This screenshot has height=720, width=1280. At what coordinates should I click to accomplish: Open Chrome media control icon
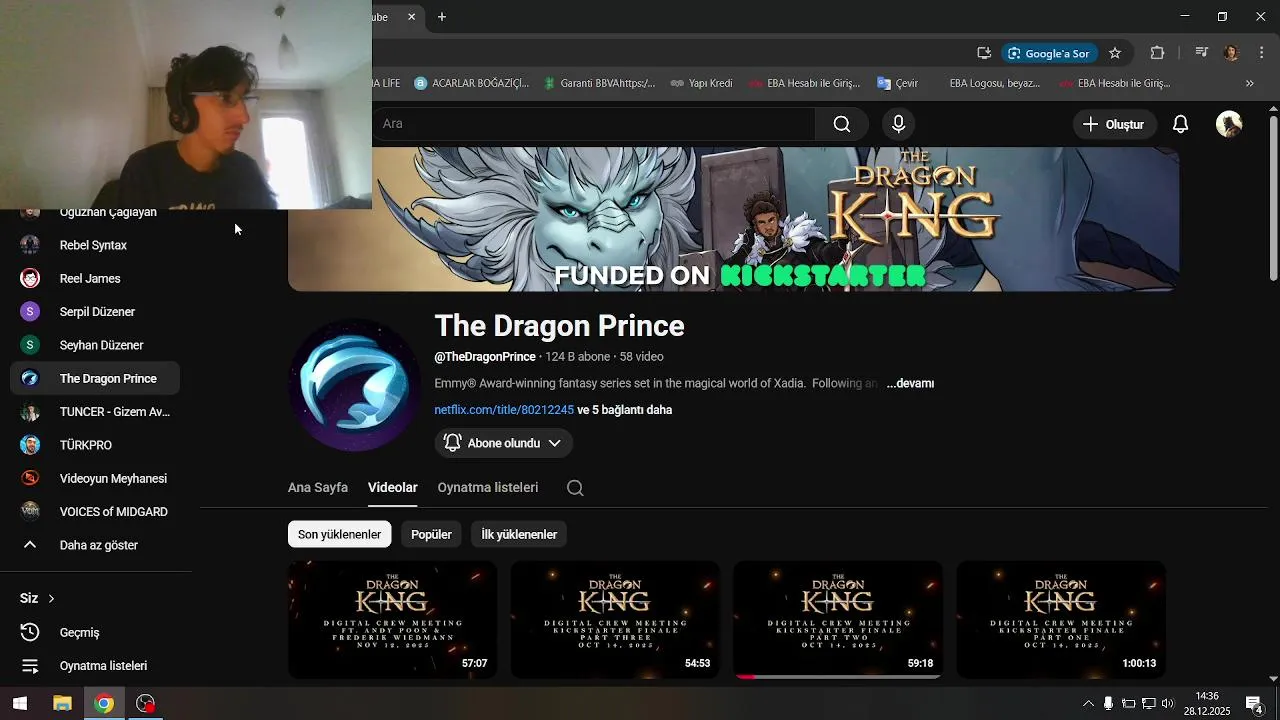coord(1202,53)
